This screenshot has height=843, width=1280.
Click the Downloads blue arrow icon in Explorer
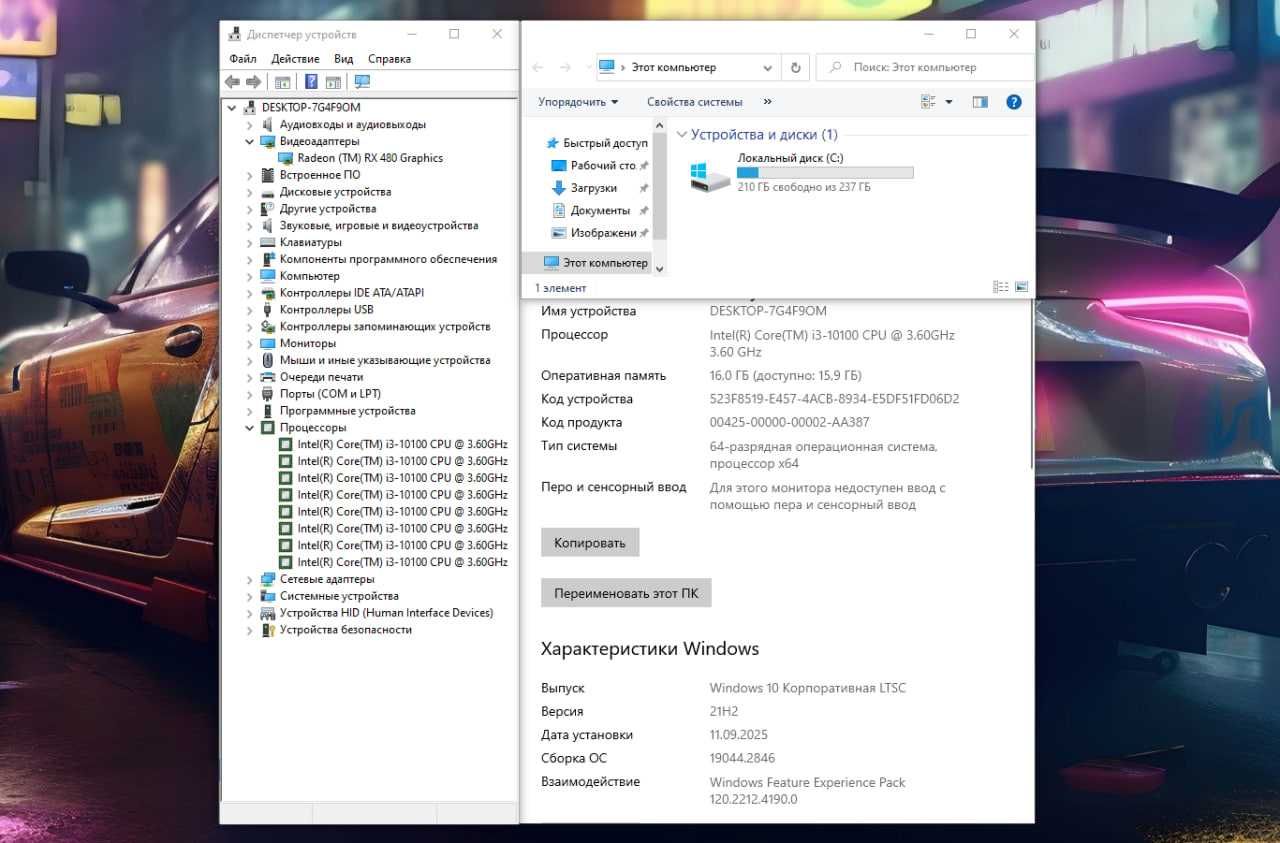559,188
